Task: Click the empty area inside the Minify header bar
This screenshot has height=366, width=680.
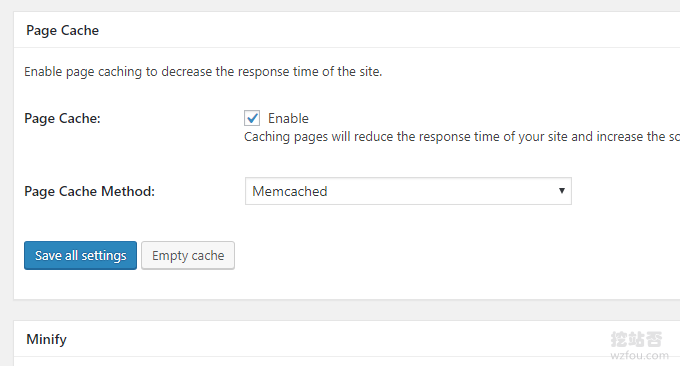Action: (338, 339)
